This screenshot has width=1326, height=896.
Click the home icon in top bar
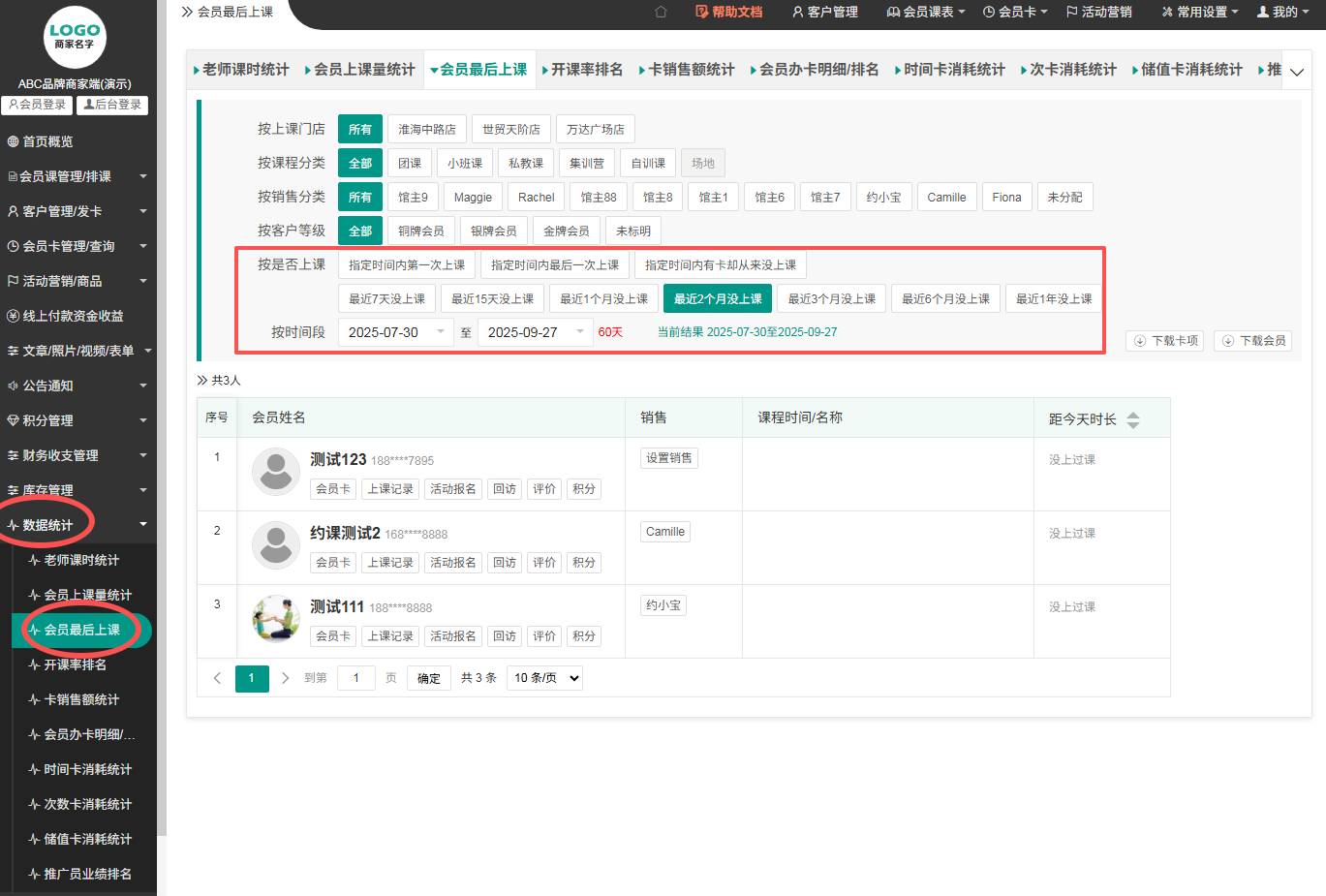pyautogui.click(x=661, y=12)
